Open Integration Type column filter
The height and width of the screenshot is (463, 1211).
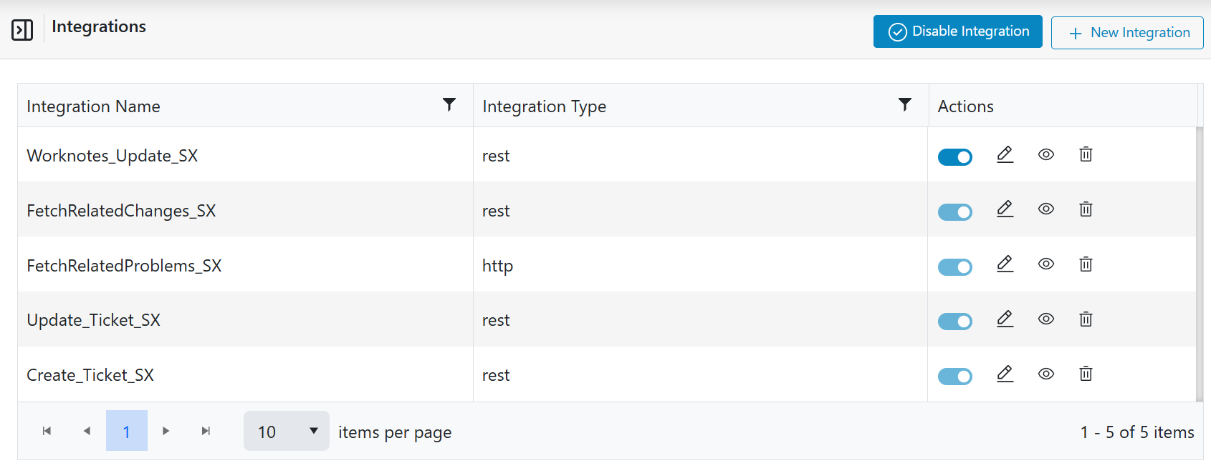point(905,105)
